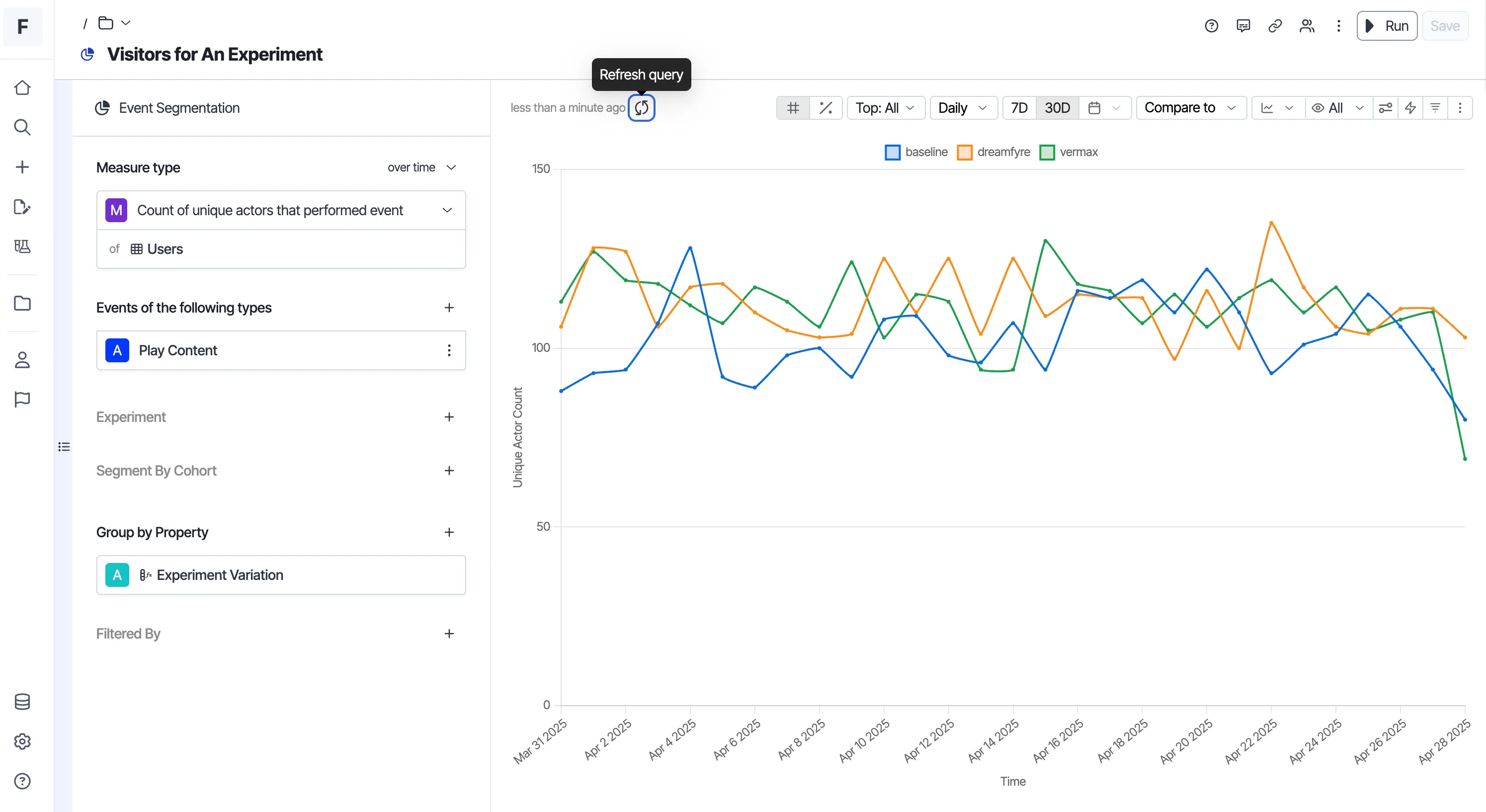Click the help question icon in top bar
The image size is (1486, 812).
click(1211, 26)
